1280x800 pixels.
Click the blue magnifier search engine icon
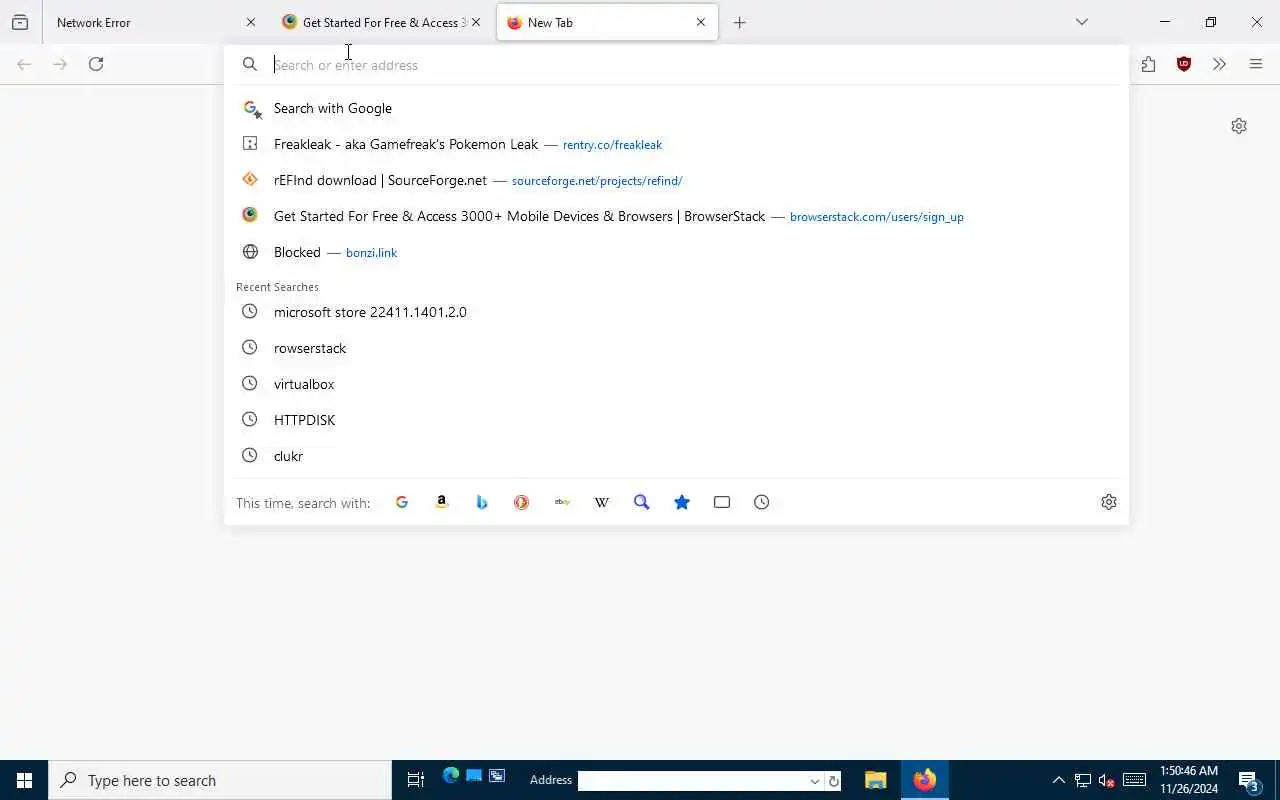pos(642,502)
